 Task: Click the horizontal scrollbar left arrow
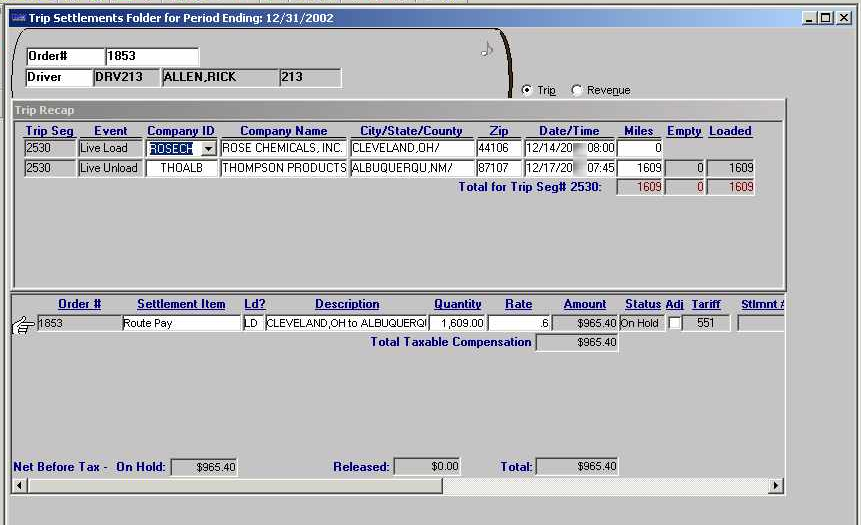click(x=20, y=485)
